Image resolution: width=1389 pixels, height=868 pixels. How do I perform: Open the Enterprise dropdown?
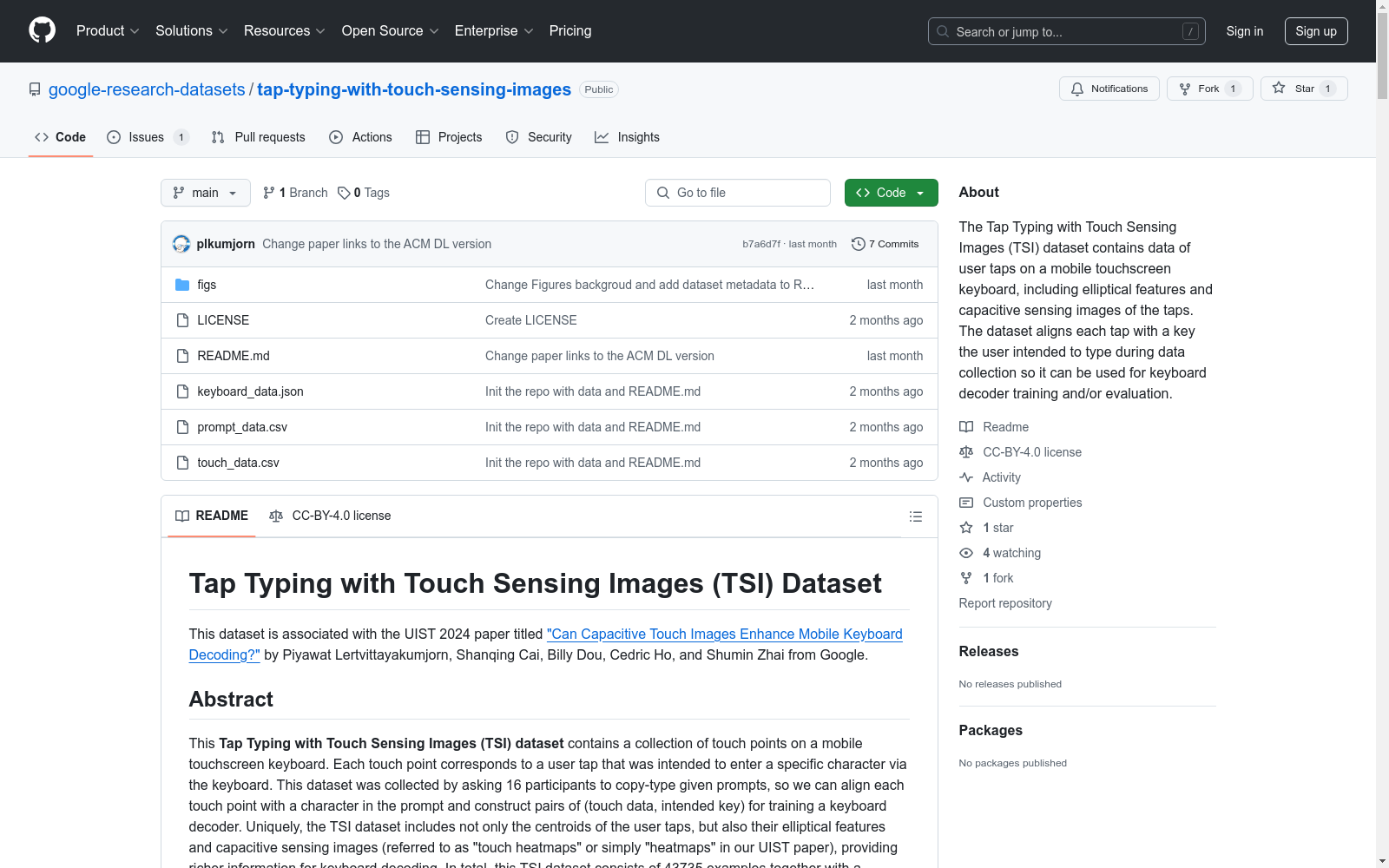[494, 31]
